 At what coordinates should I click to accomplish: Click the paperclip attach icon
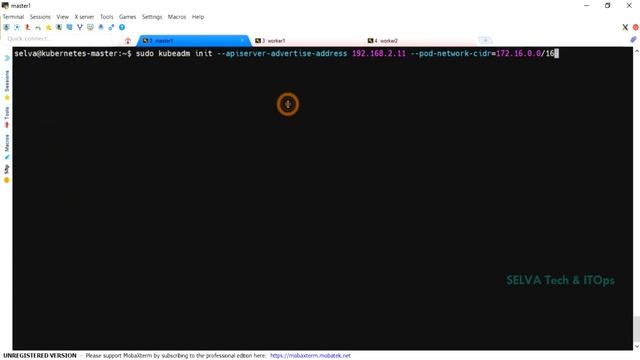point(633,40)
